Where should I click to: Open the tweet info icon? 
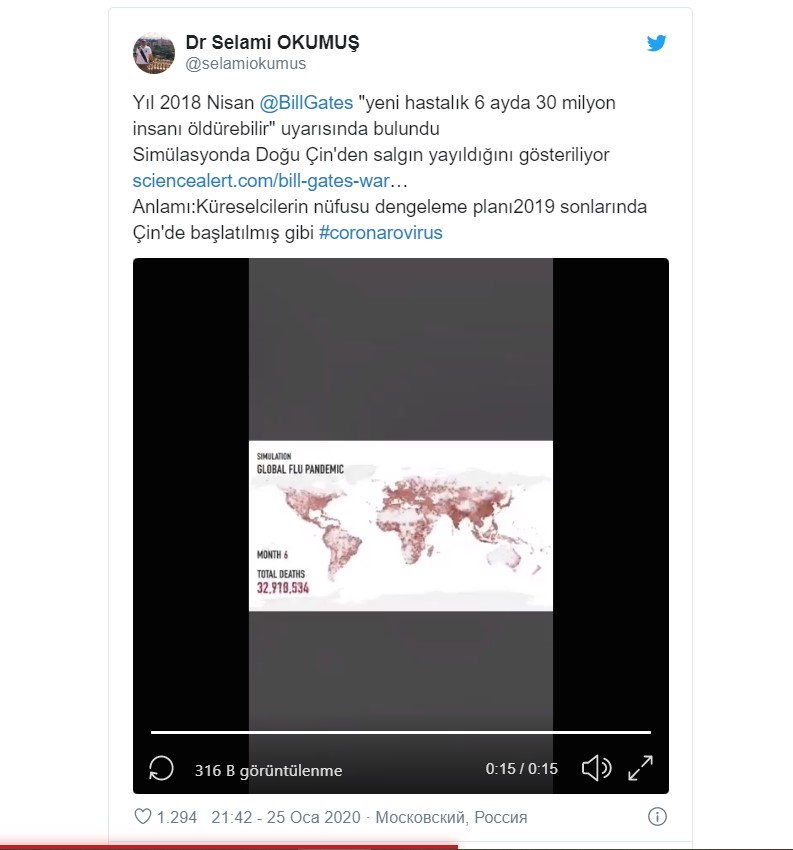(x=657, y=816)
